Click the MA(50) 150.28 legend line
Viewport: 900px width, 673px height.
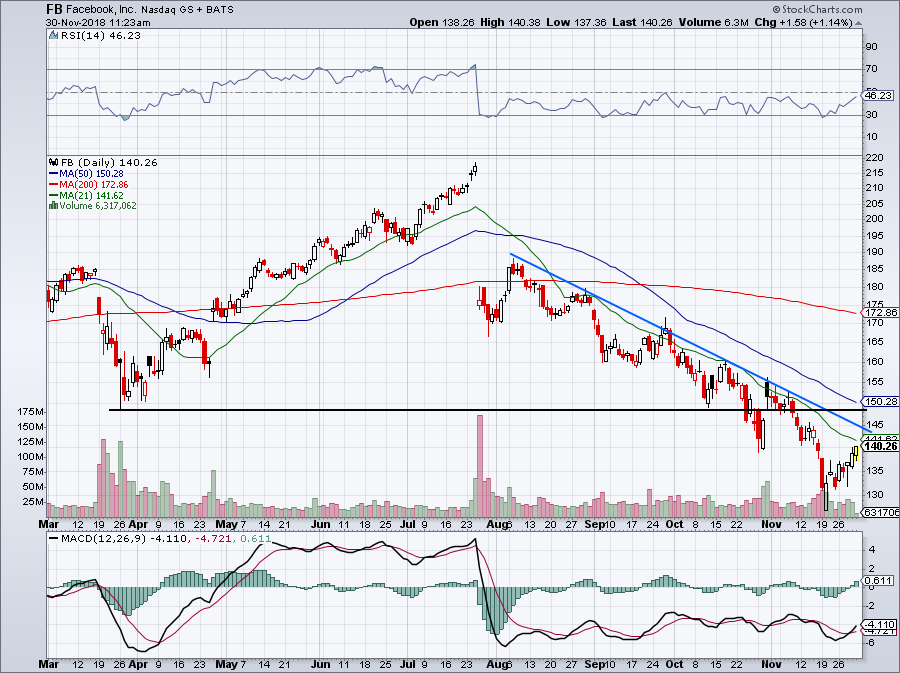86,173
